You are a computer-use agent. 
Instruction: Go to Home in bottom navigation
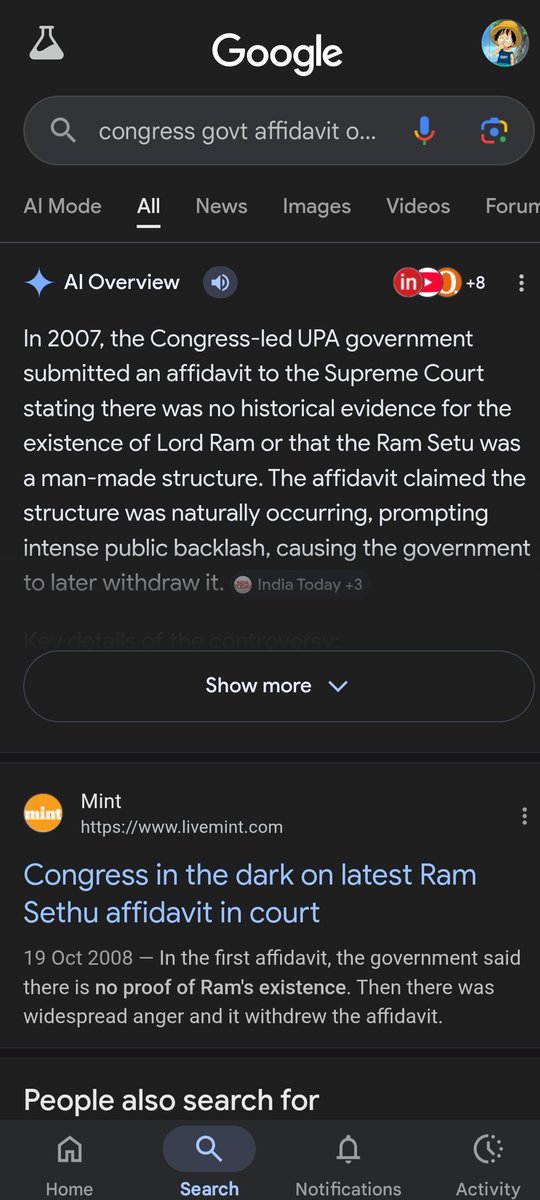pyautogui.click(x=69, y=1164)
